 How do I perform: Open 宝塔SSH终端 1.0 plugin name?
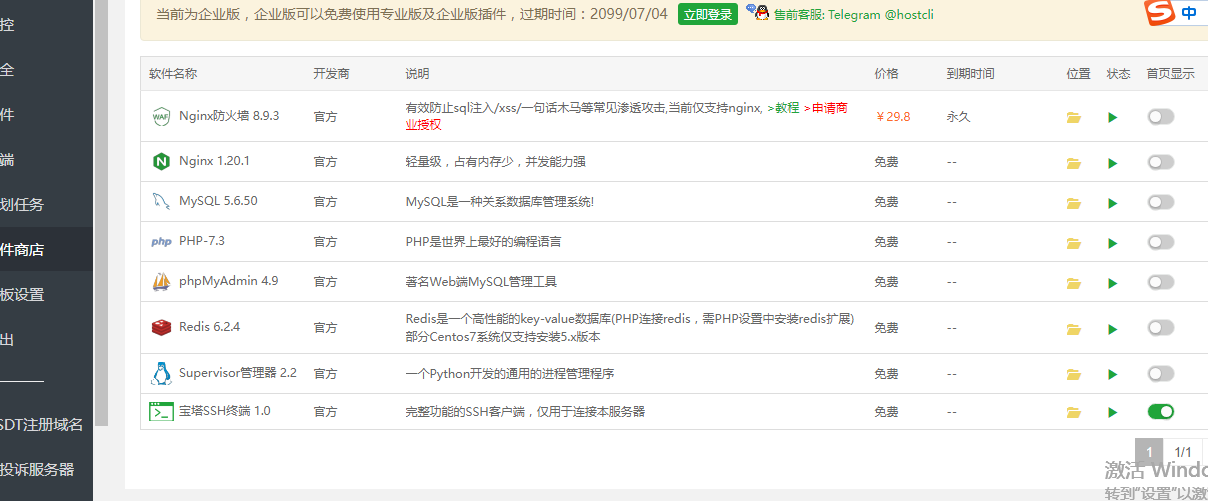pyautogui.click(x=225, y=411)
